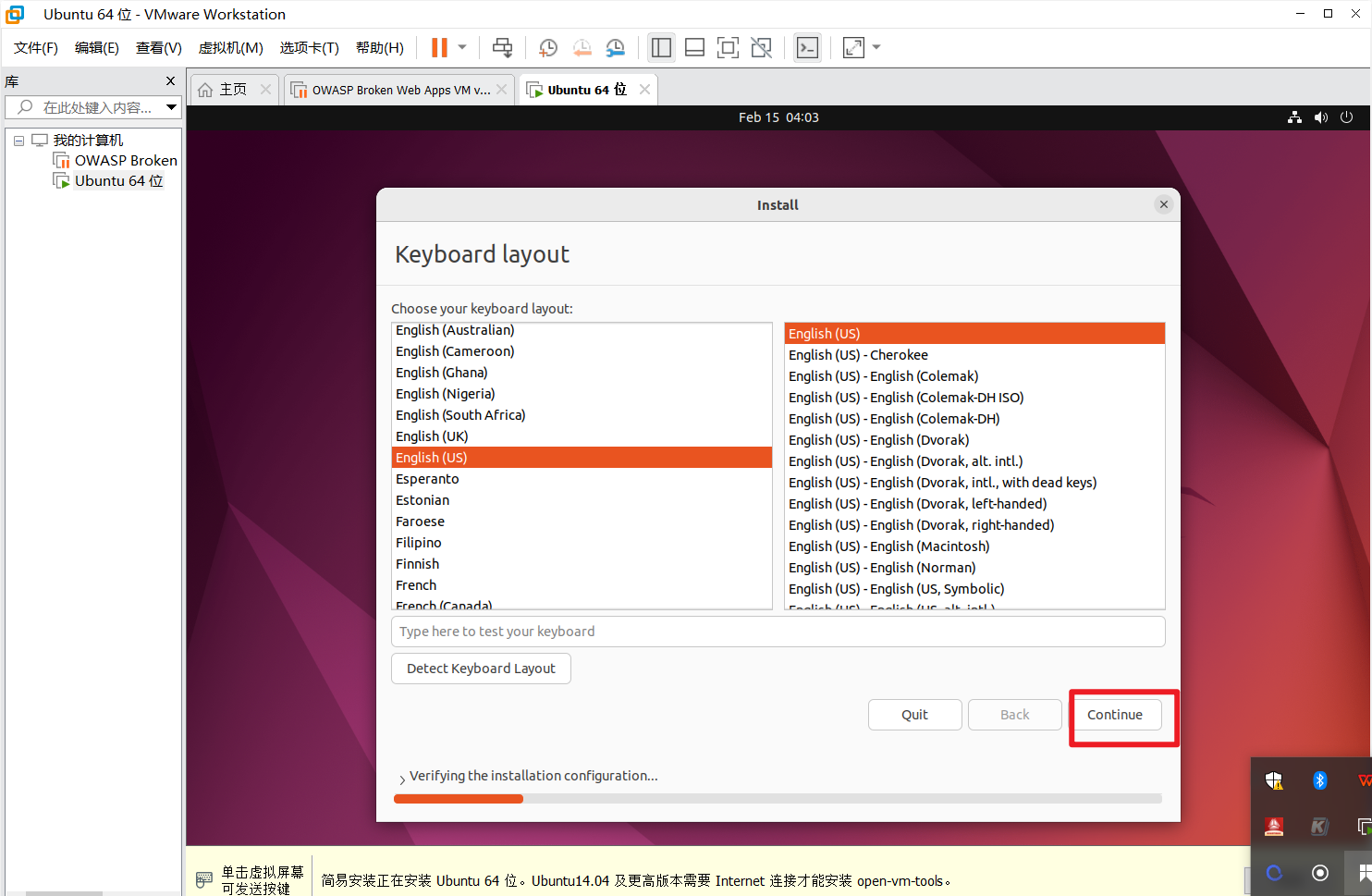Take a snapshot using the clock-plus icon
This screenshot has height=896, width=1372.
[548, 47]
